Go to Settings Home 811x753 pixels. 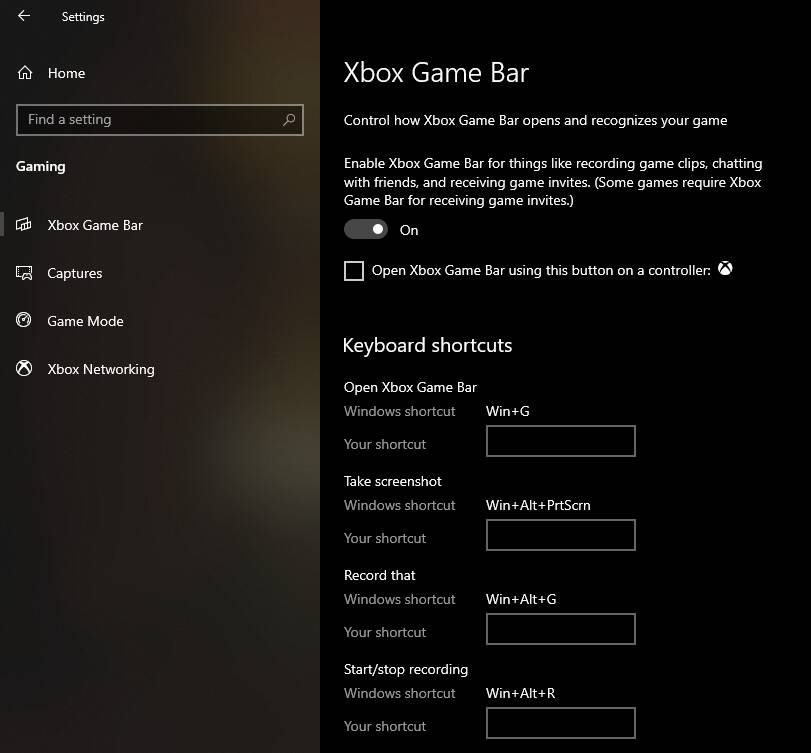click(66, 73)
